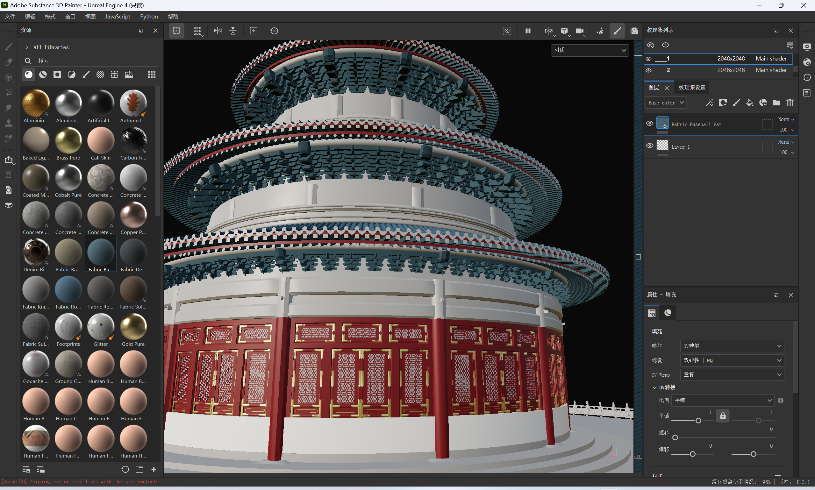The width and height of the screenshot is (815, 490).
Task: Add a fill layer with the bucket icon
Action: (x=750, y=103)
